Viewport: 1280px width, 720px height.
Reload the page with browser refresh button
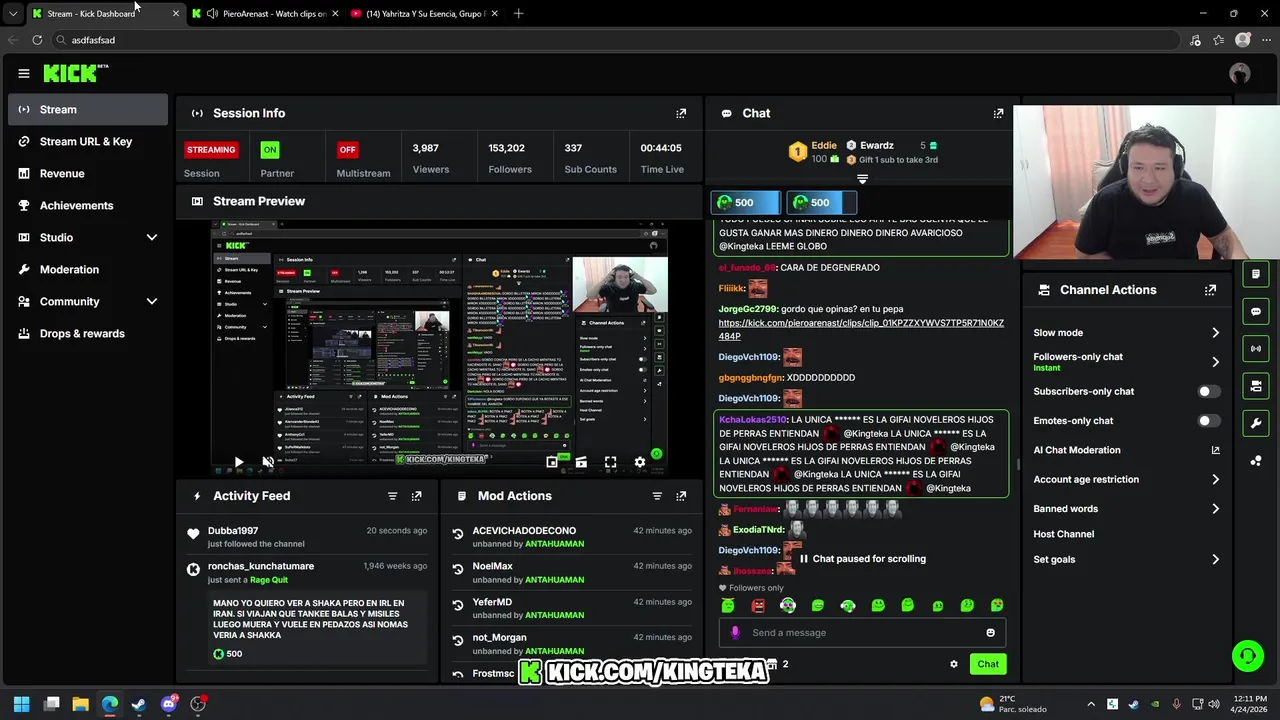[x=37, y=40]
